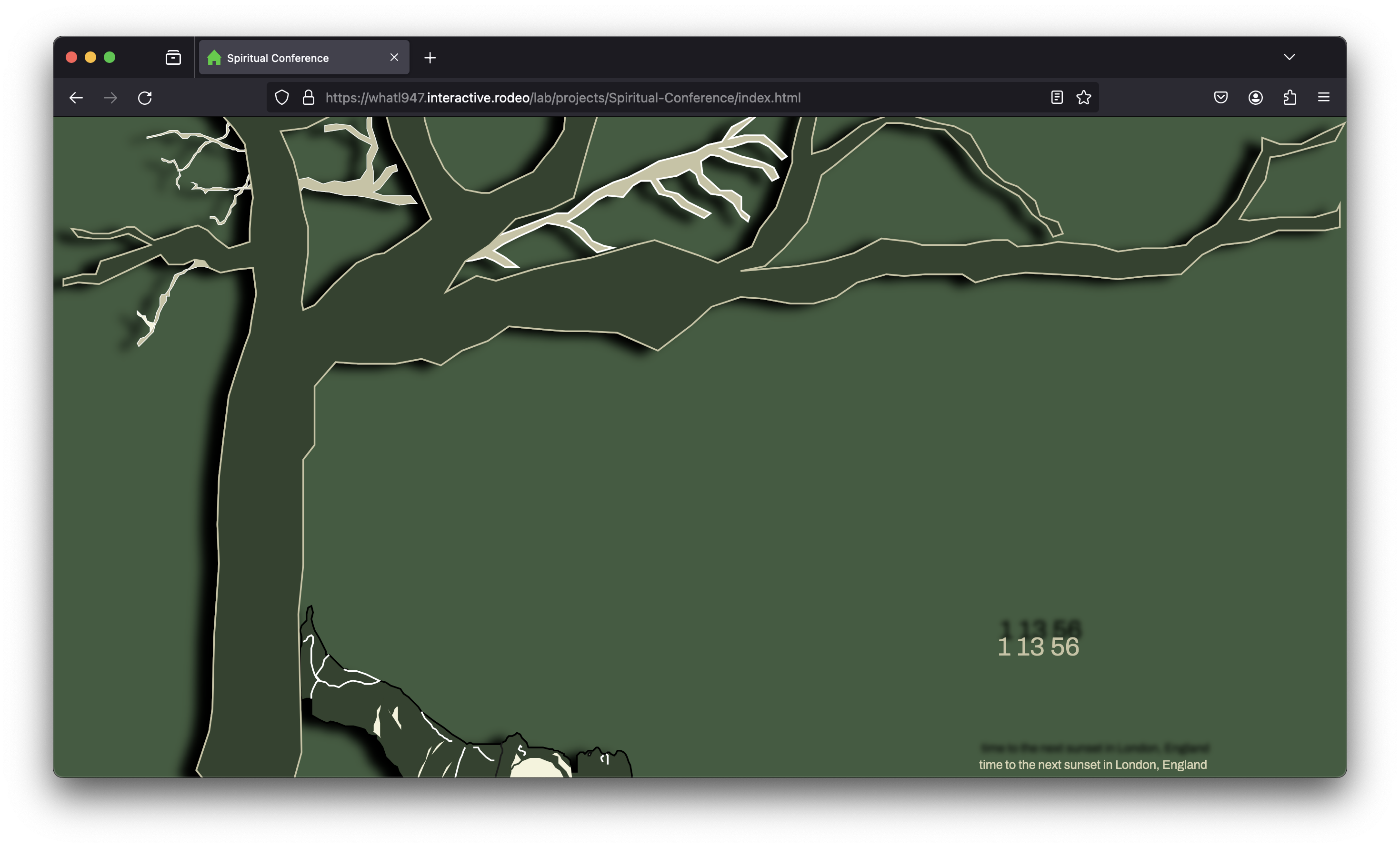
Task: Toggle reader view for this page
Action: pos(1057,98)
